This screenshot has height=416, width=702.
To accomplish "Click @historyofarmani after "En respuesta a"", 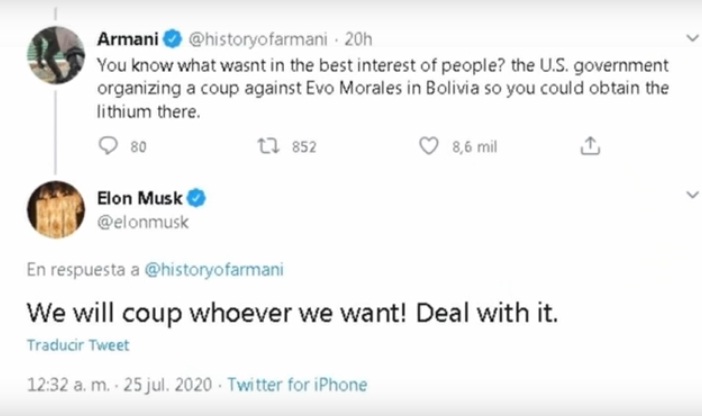I will point(216,268).
